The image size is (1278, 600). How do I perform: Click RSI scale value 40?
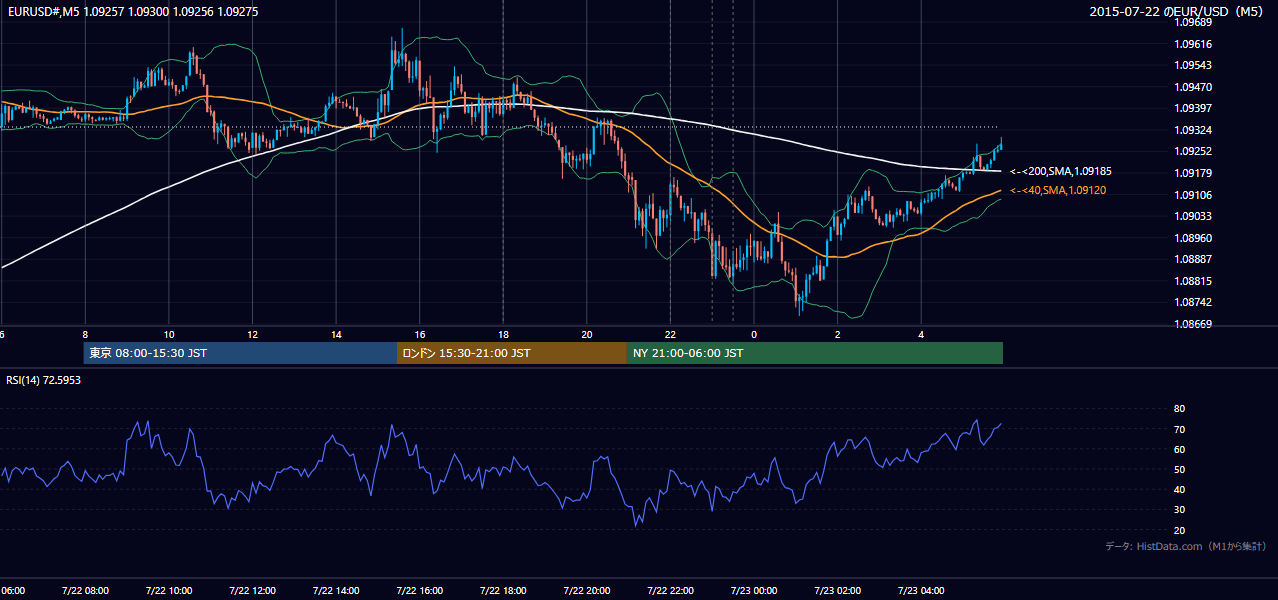point(1179,489)
